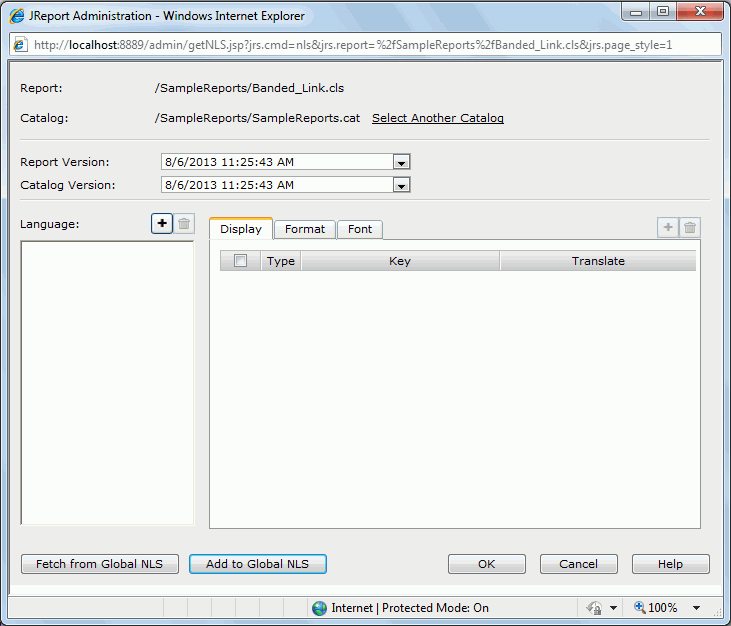Click inside the Language list box
The width and height of the screenshot is (731, 626).
click(x=107, y=383)
